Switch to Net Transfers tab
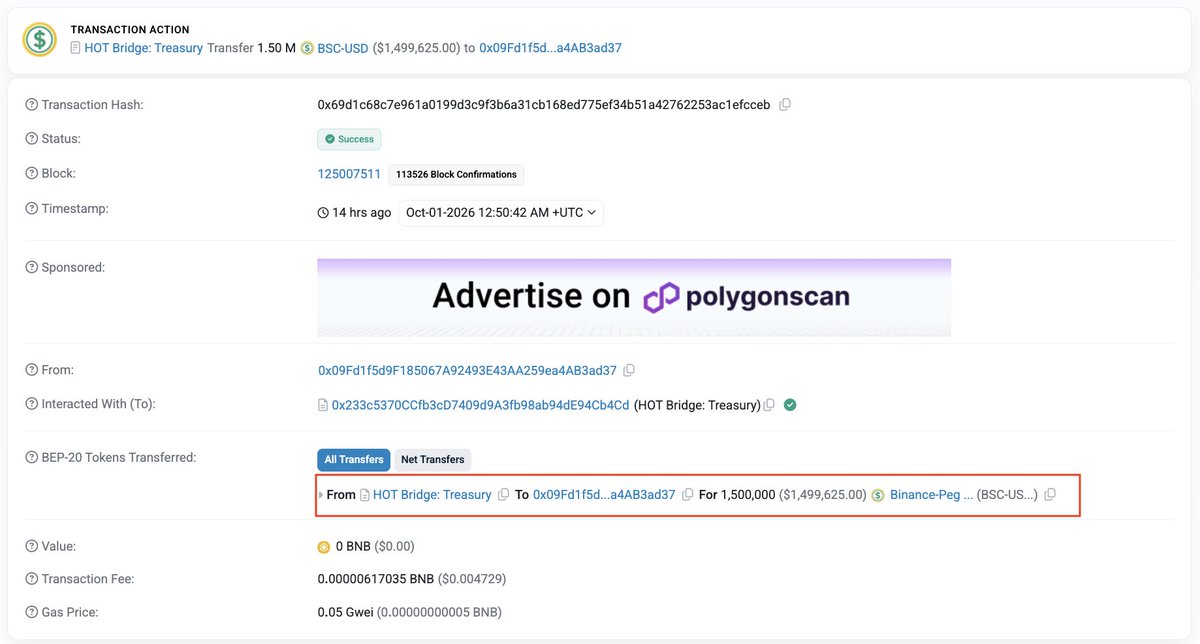The image size is (1200, 644). coord(433,460)
